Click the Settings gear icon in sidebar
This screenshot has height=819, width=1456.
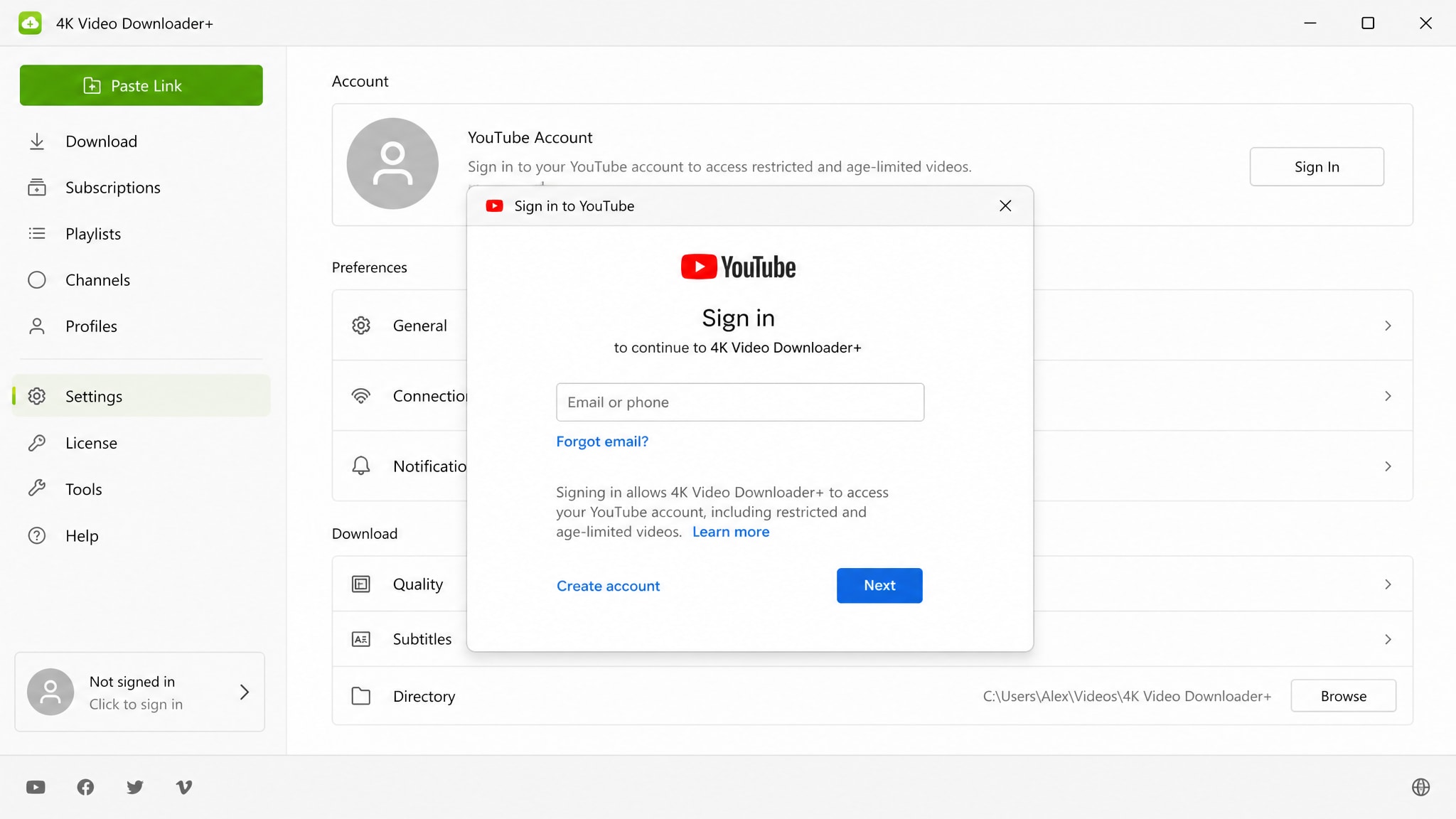[37, 396]
